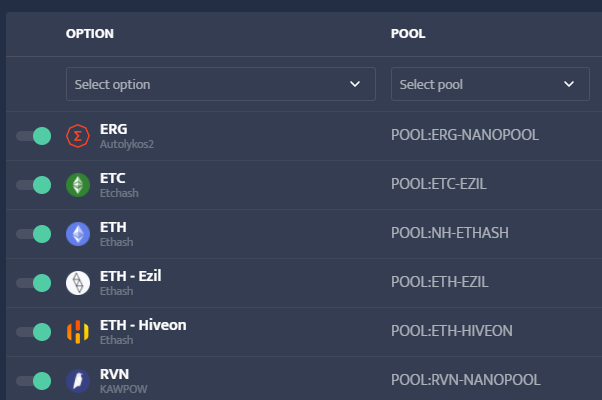
Task: Click the orange ETH - Hiveon icon
Action: tap(78, 332)
